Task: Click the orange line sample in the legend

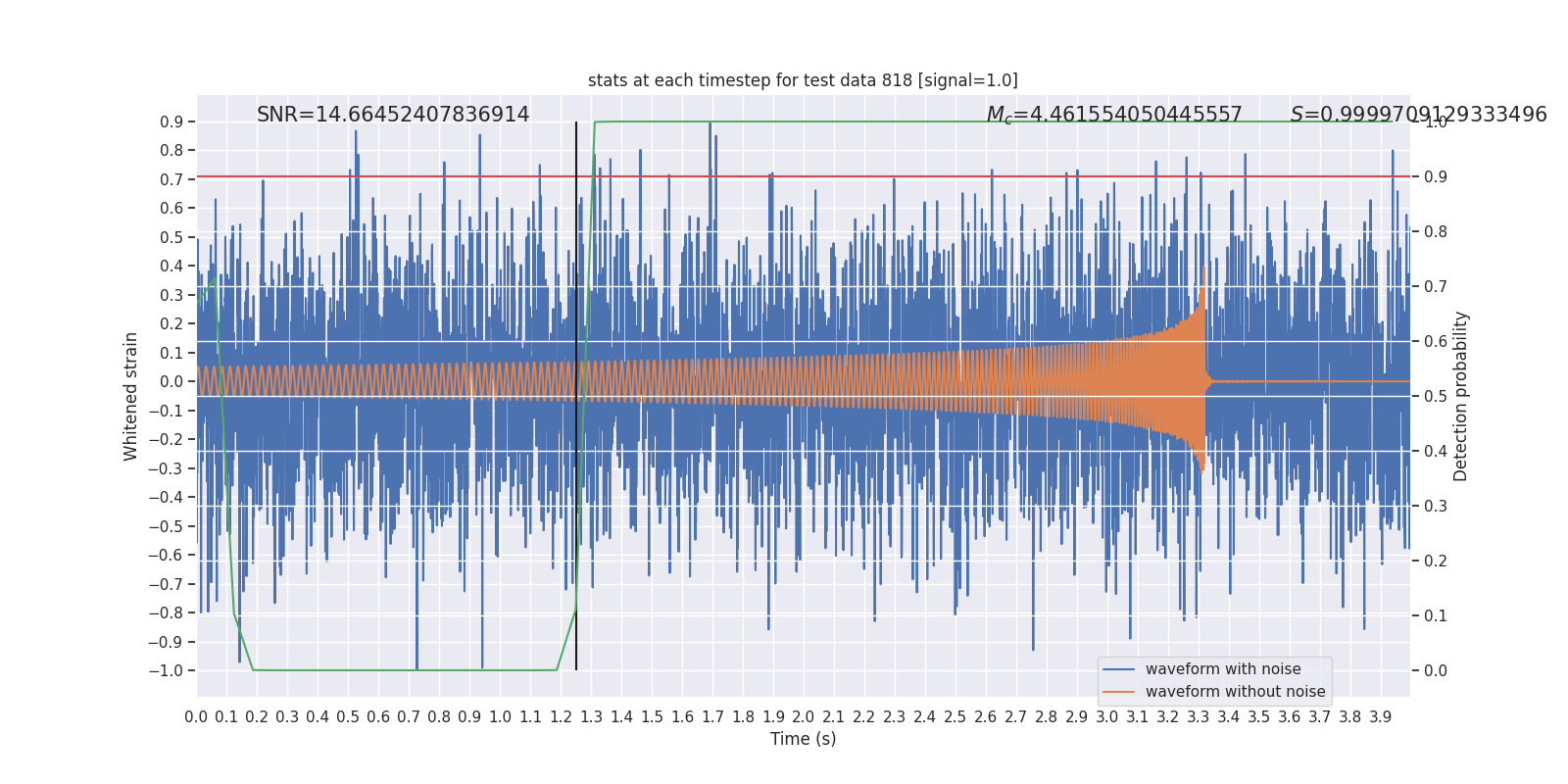Action: [1119, 692]
